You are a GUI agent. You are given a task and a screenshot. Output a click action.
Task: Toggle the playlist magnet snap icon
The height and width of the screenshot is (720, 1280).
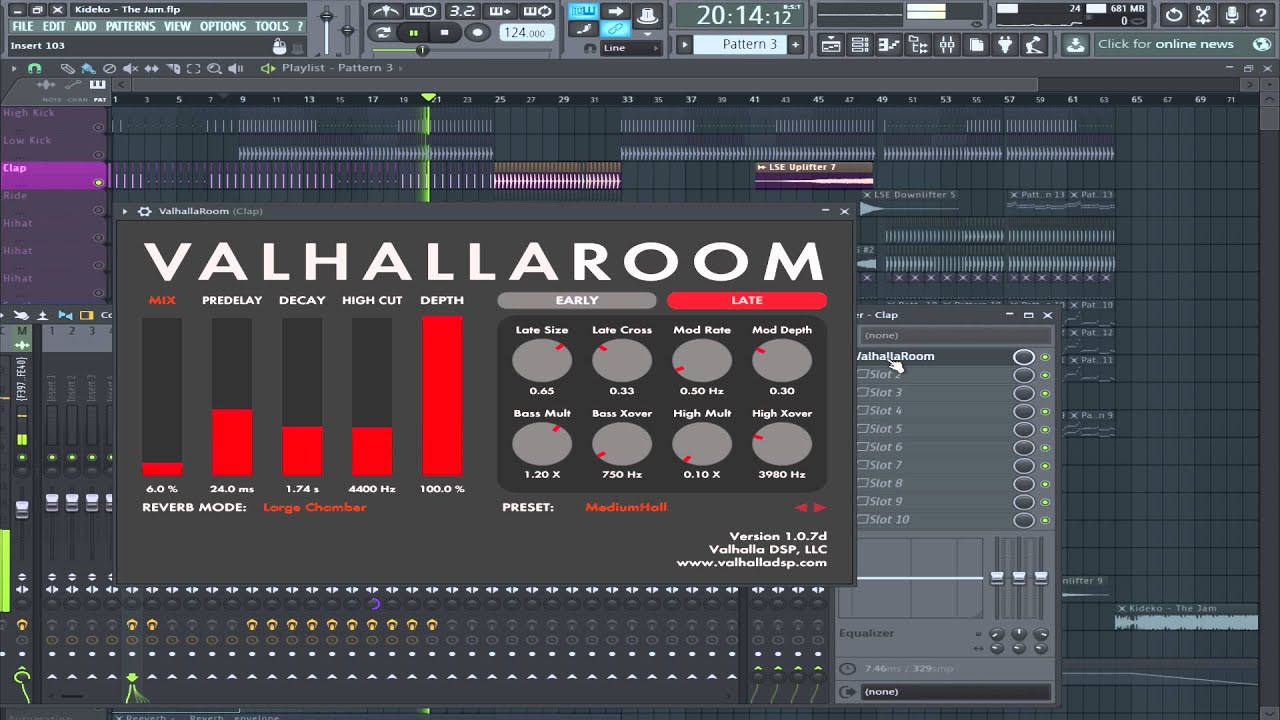(x=35, y=68)
